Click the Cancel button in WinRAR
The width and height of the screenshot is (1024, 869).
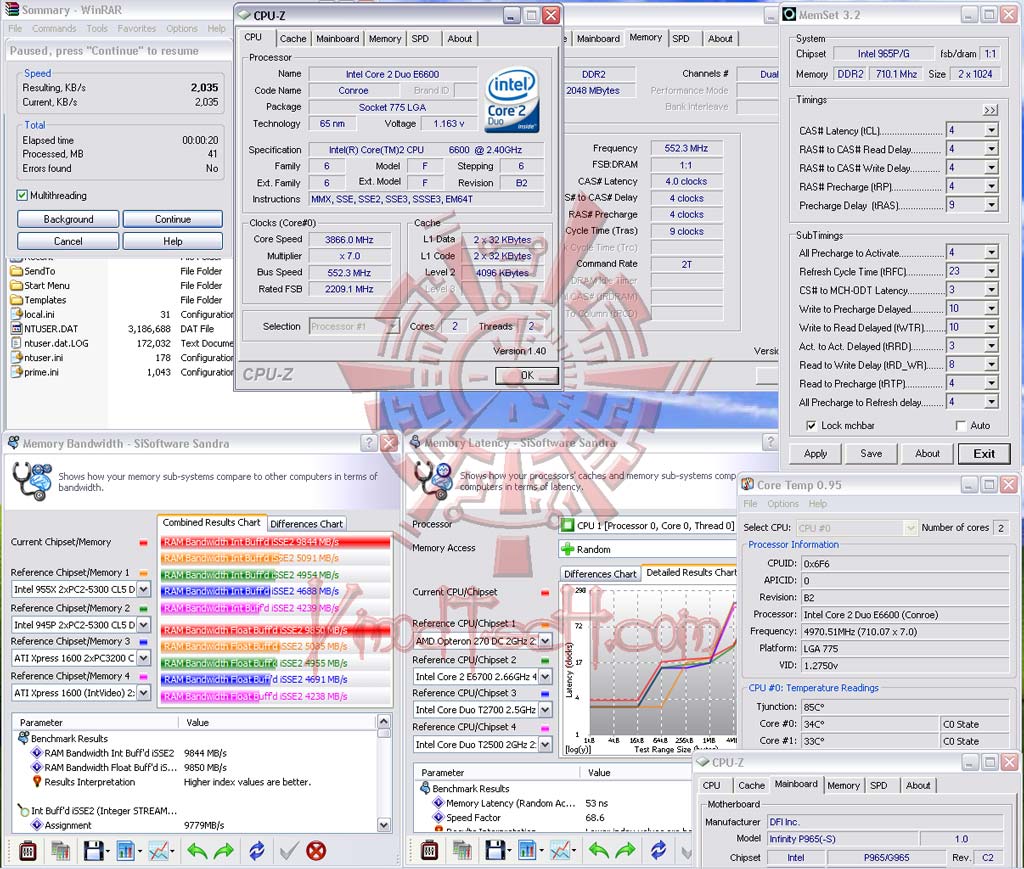(x=68, y=242)
